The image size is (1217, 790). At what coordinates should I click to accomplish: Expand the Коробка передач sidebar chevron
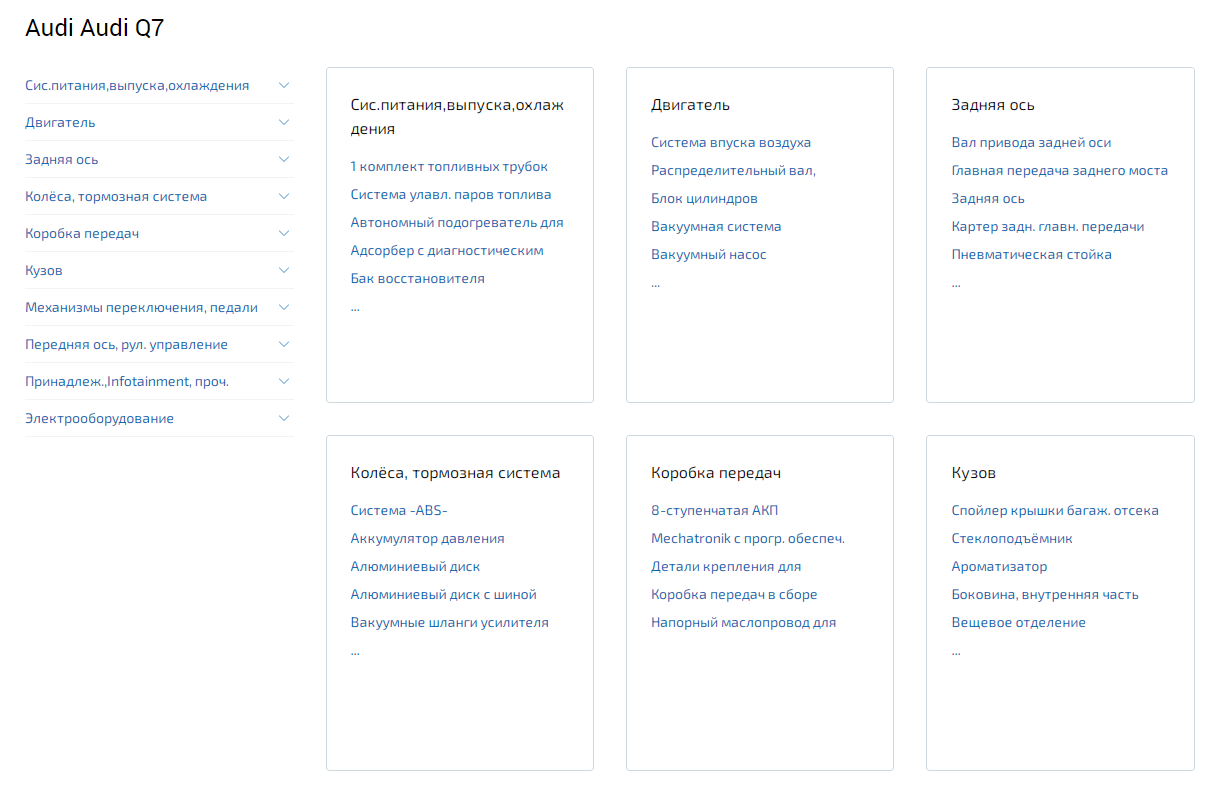(284, 233)
